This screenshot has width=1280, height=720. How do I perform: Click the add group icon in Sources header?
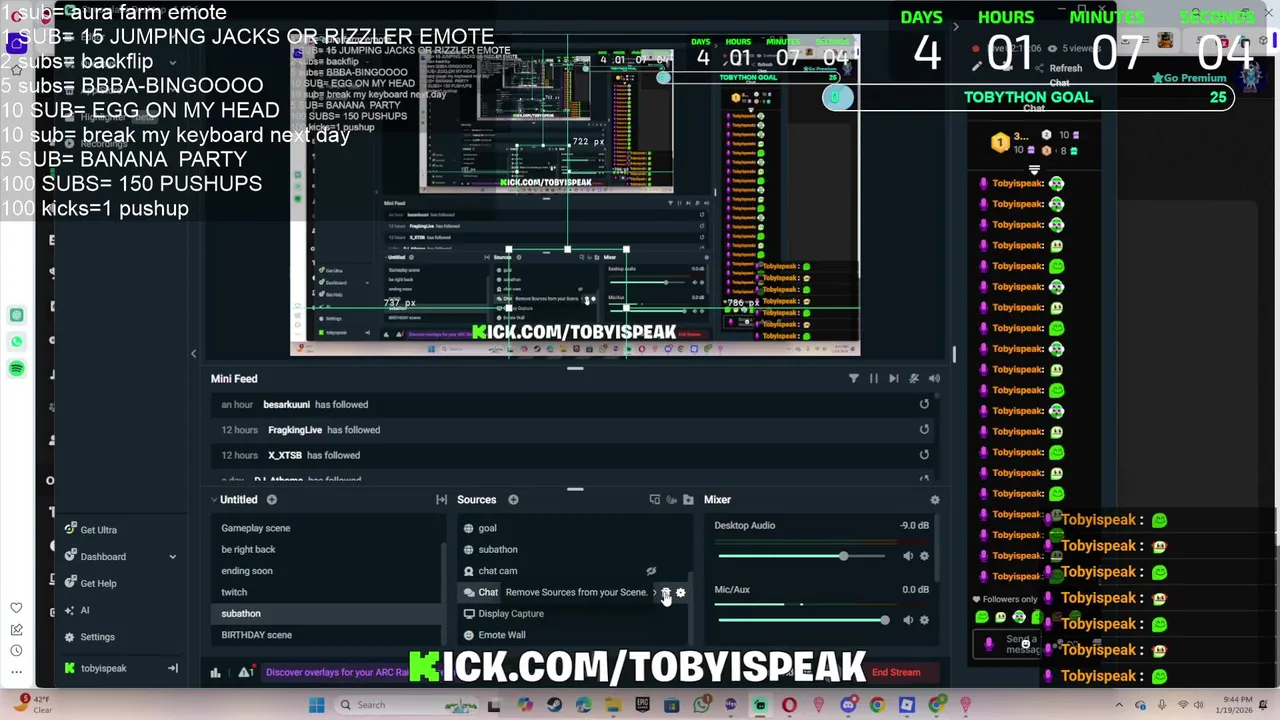click(x=655, y=500)
